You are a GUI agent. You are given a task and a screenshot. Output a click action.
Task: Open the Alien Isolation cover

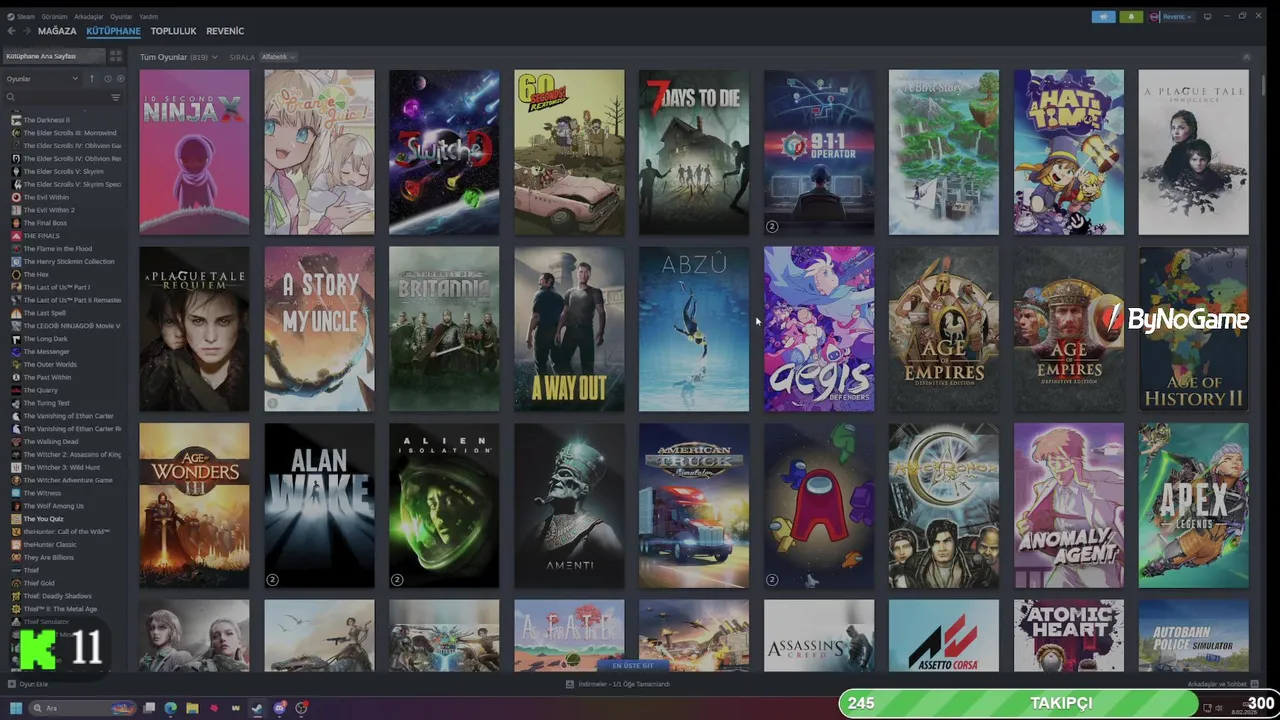click(444, 506)
